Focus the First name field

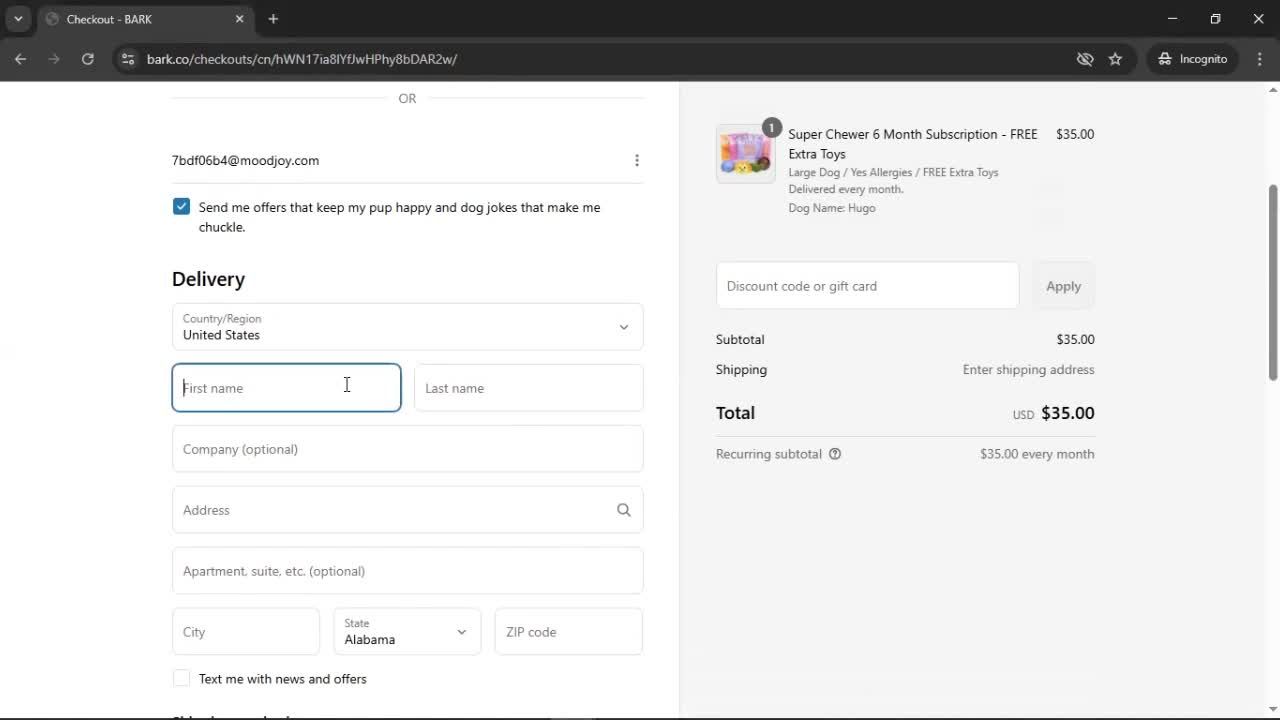point(286,388)
